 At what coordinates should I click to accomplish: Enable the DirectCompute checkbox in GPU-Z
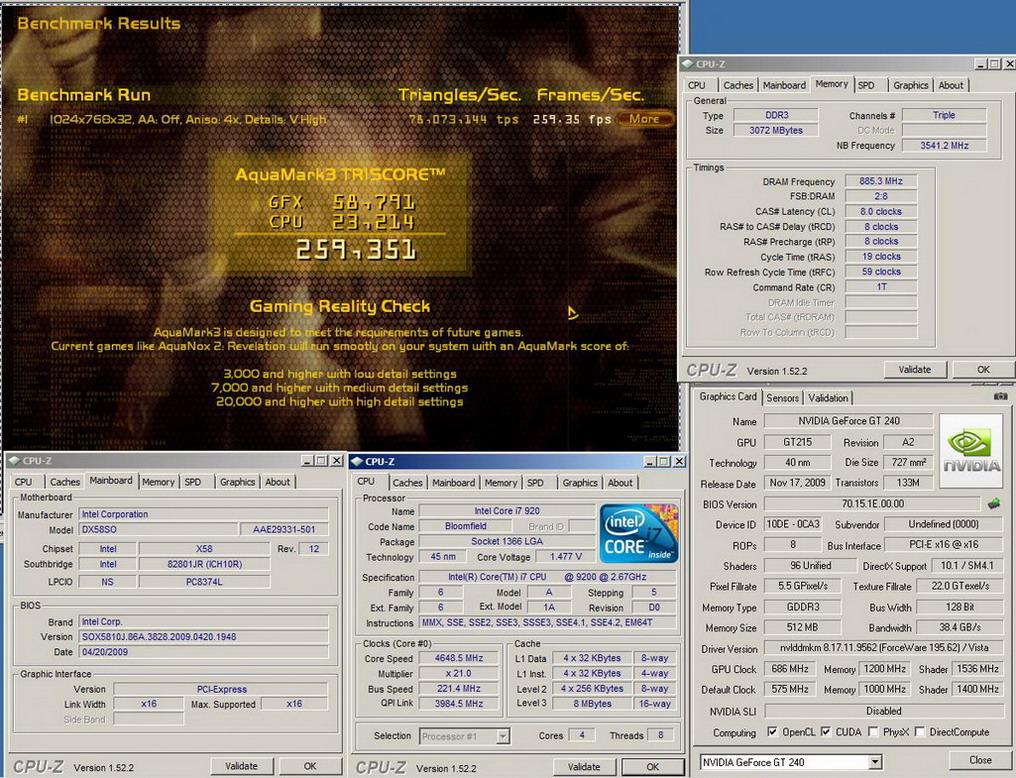coord(919,731)
